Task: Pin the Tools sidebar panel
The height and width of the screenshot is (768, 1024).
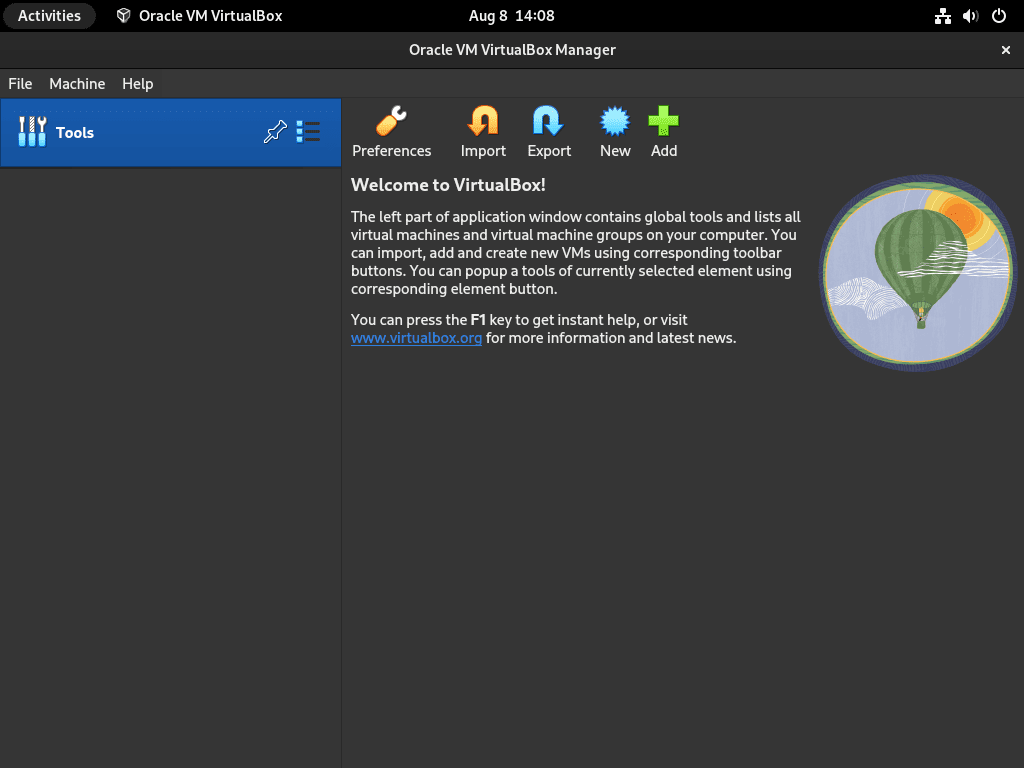Action: pos(275,131)
